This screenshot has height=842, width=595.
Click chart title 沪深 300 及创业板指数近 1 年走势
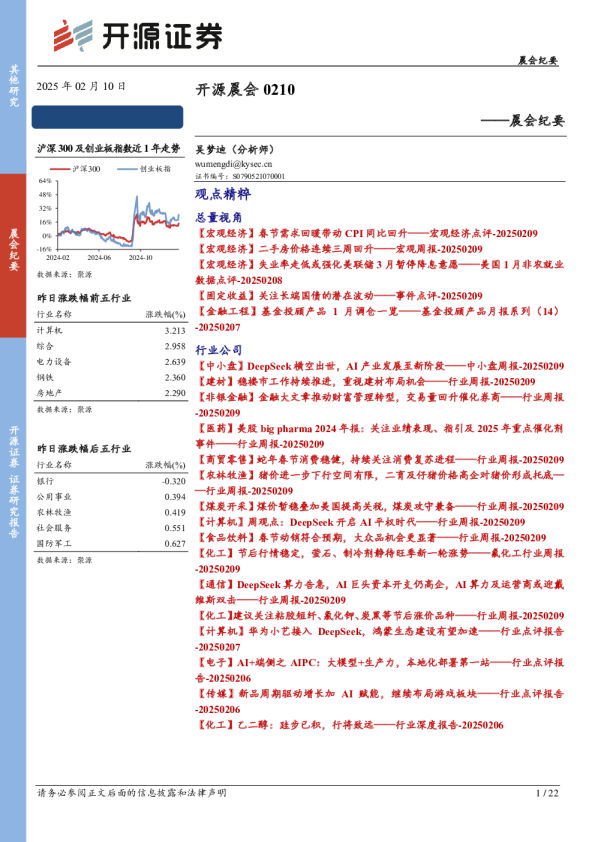point(108,149)
